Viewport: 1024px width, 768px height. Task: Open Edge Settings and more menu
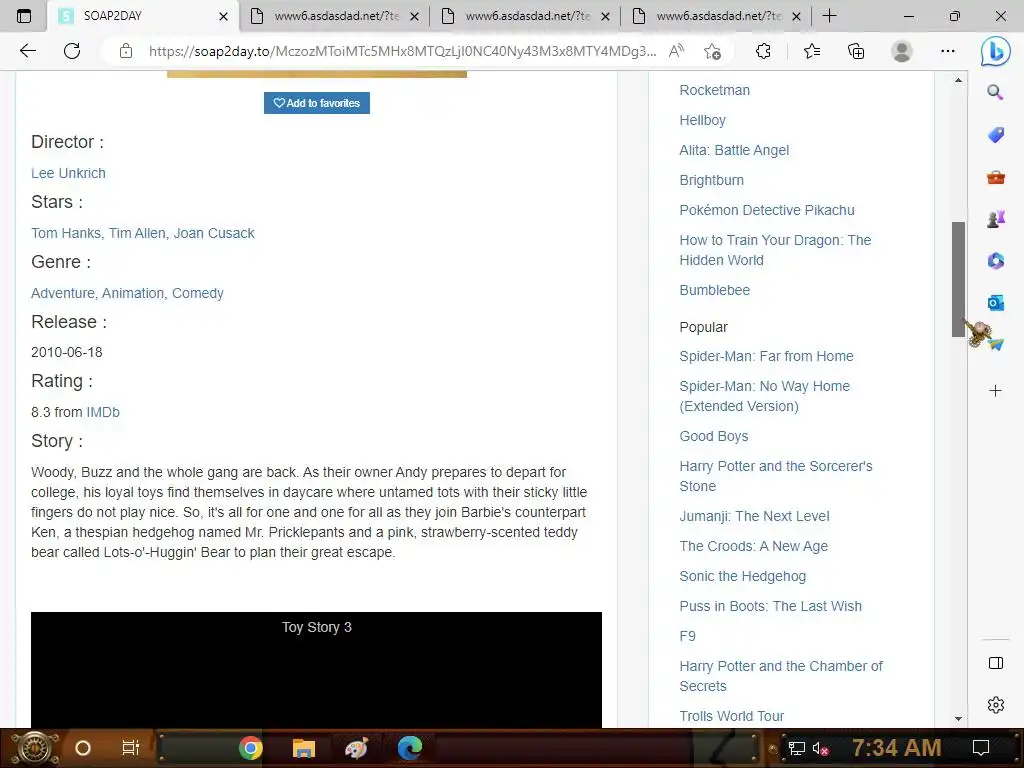coord(948,51)
